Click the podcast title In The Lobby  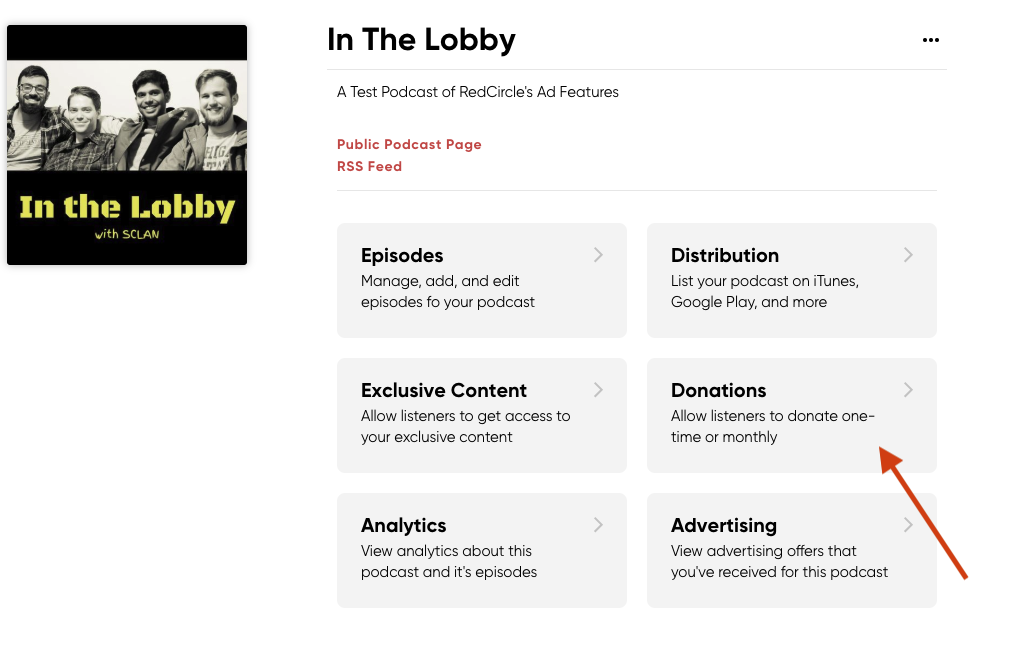pos(421,40)
